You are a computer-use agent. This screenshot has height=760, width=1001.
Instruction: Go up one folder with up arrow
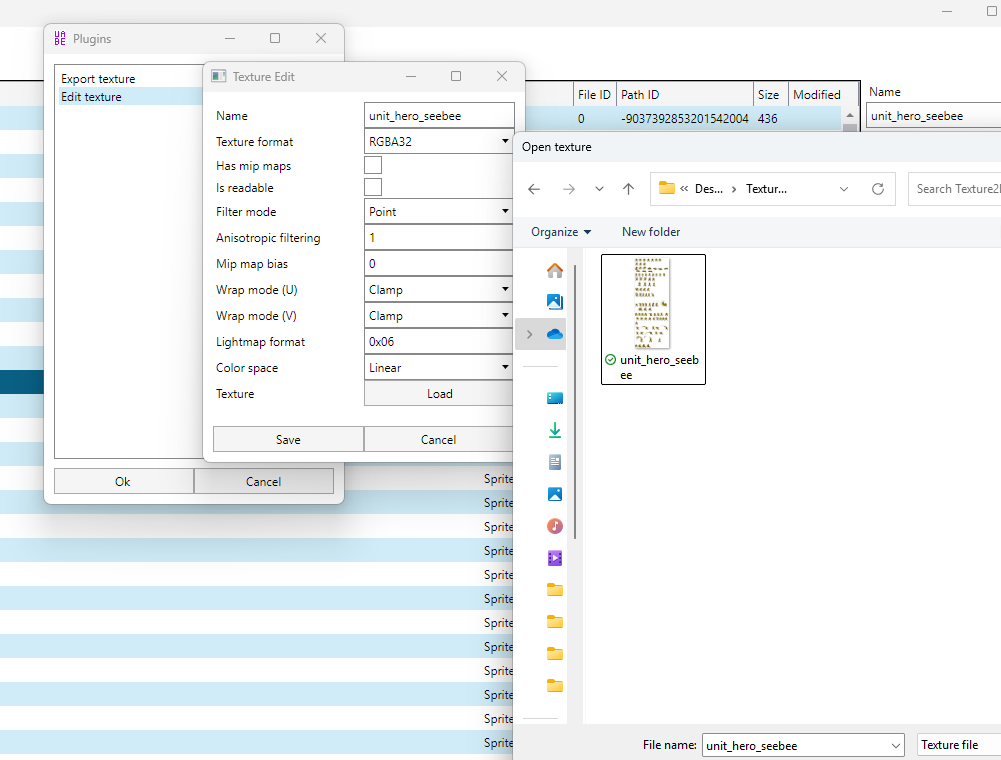click(x=628, y=189)
